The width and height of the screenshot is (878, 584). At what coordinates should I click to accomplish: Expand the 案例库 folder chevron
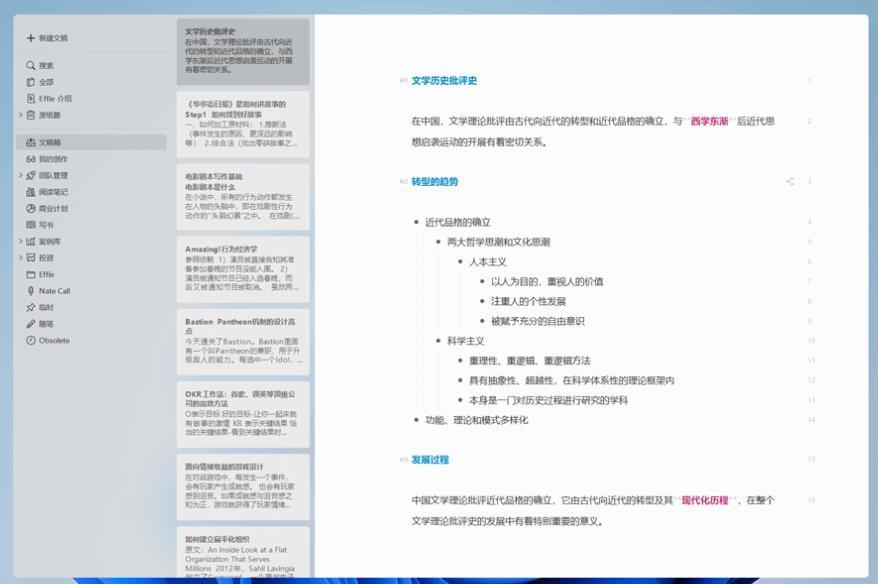(x=21, y=241)
